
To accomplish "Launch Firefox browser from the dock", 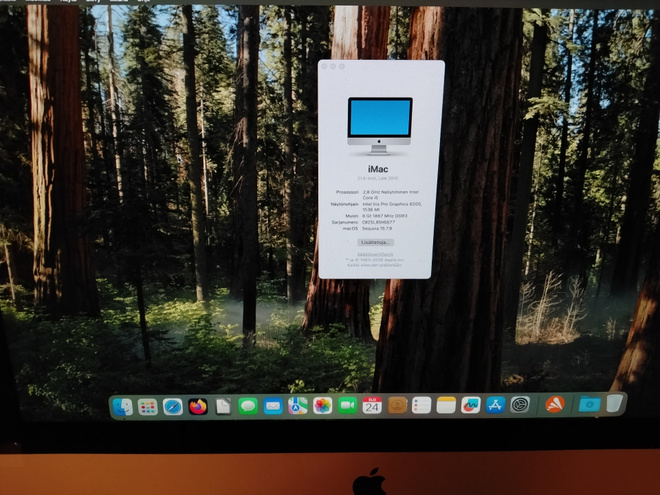I will tap(198, 407).
